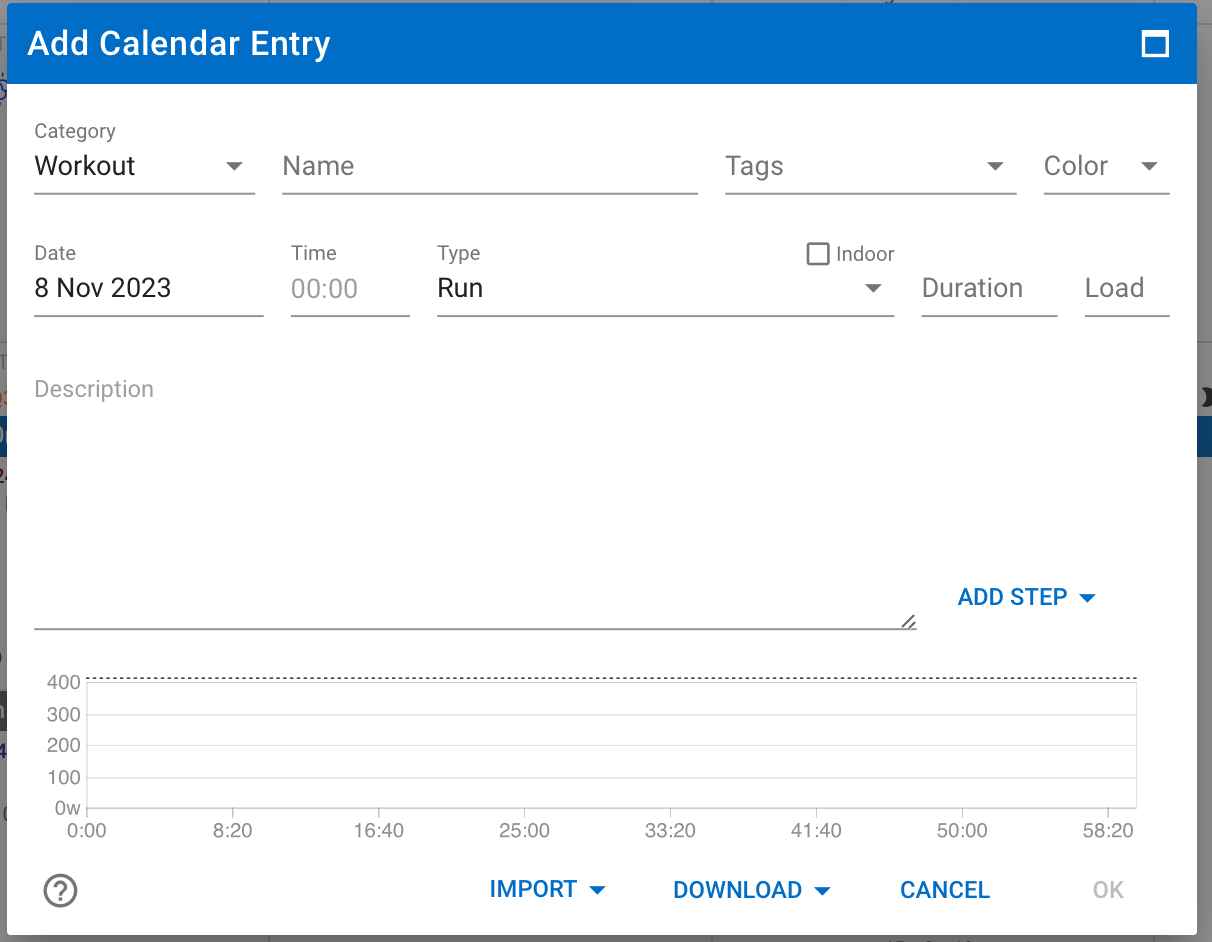Expand the Tags dropdown

(870, 166)
